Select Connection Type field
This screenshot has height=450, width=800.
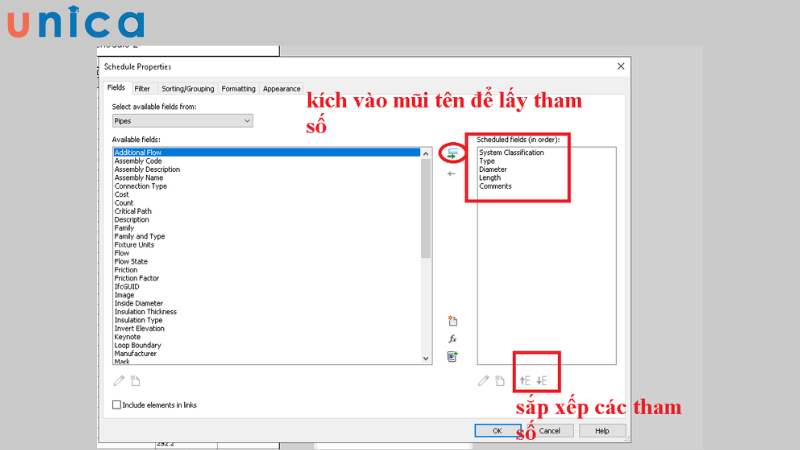(140, 186)
